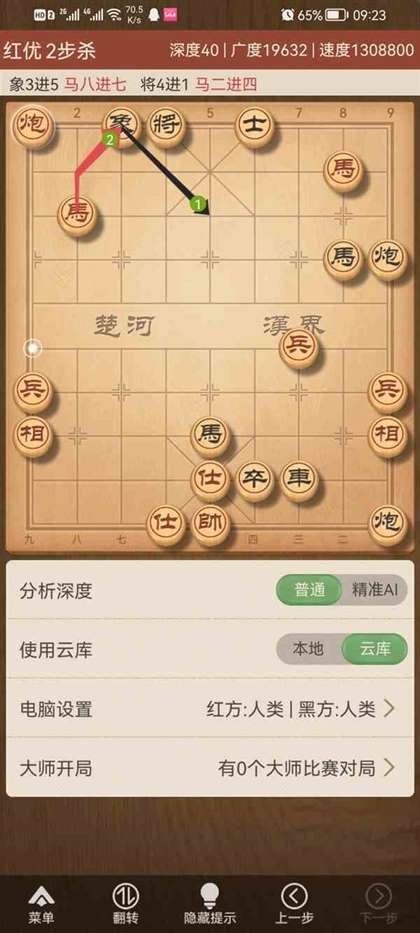
Task: Tap the 象3进5 move text
Action: (33, 84)
